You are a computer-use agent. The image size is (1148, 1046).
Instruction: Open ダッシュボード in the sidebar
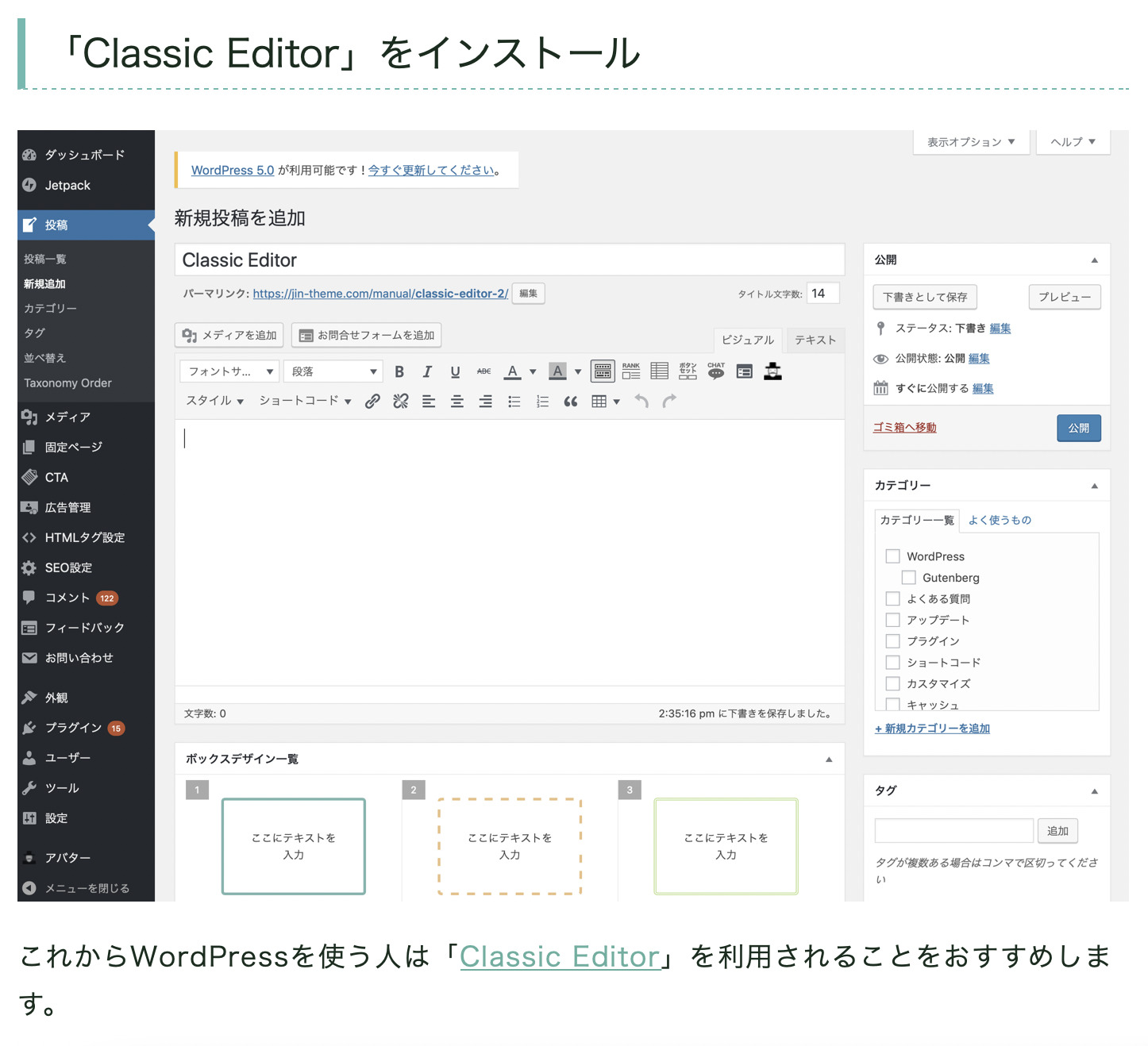click(x=86, y=155)
